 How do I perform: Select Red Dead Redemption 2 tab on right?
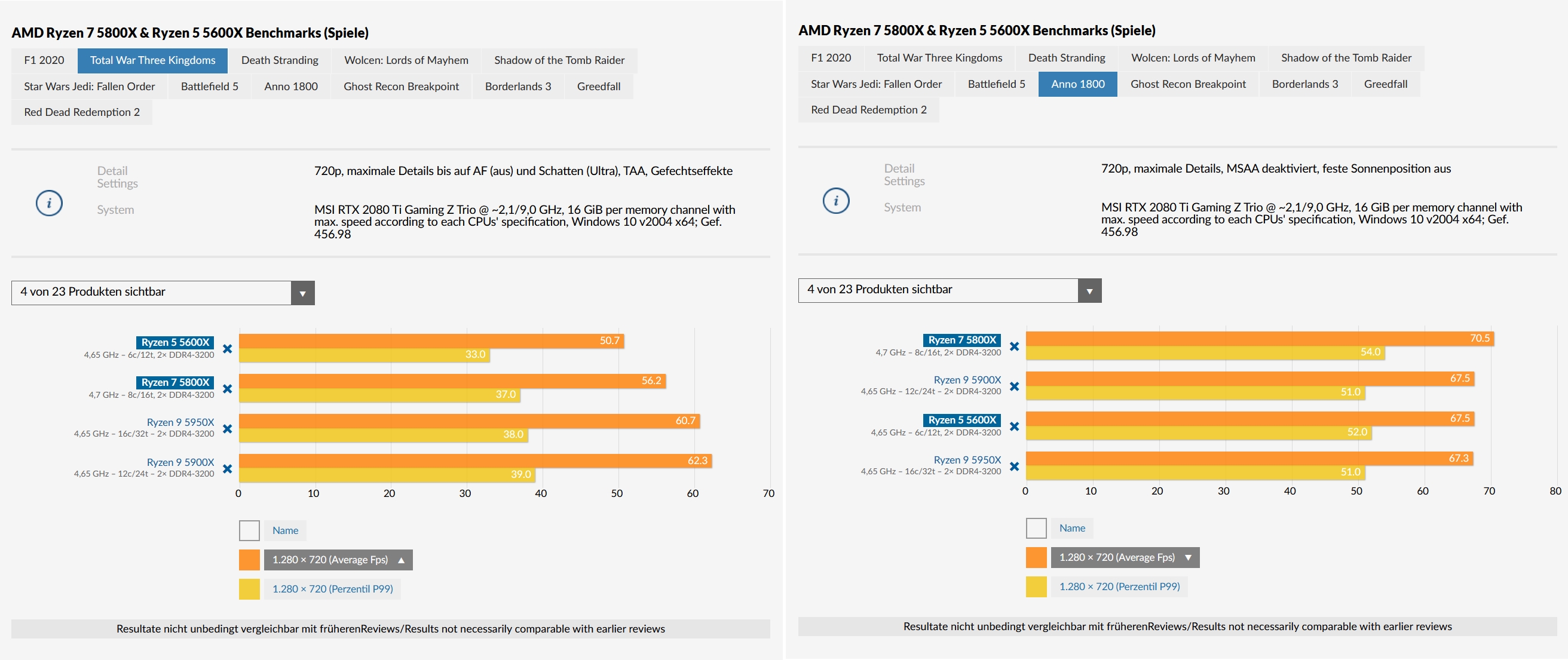pos(868,109)
